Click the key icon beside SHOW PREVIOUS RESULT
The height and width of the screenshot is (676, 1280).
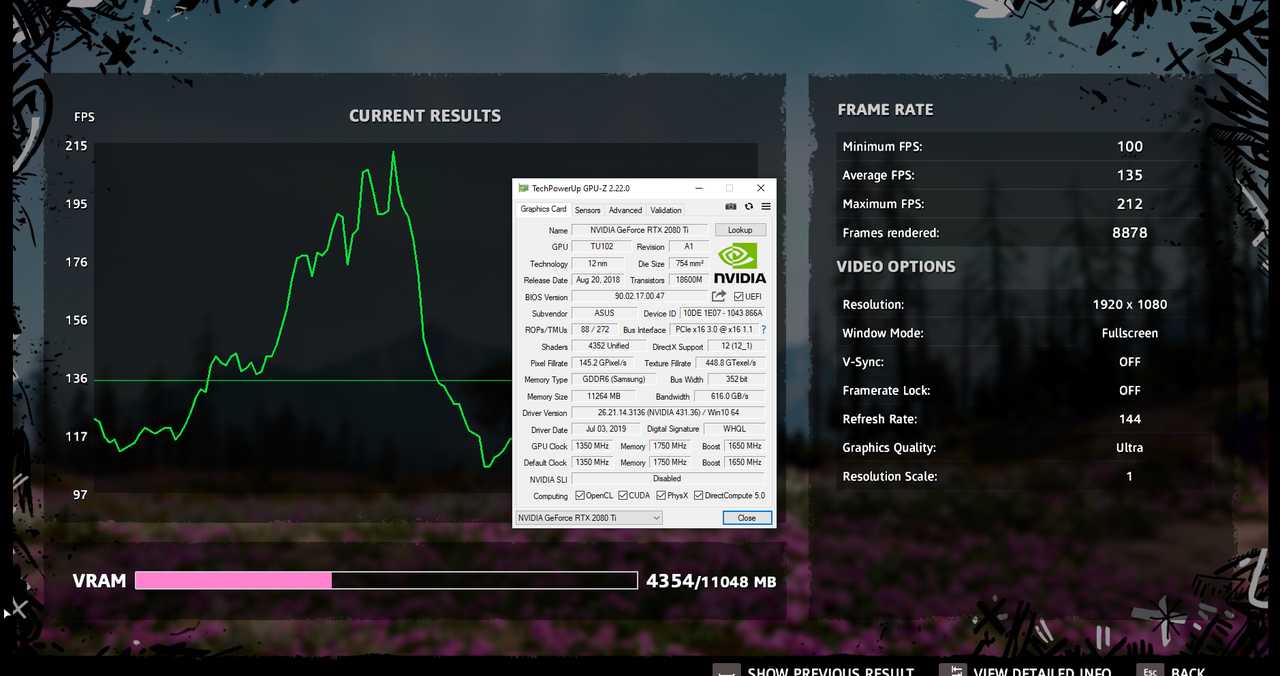coord(726,672)
